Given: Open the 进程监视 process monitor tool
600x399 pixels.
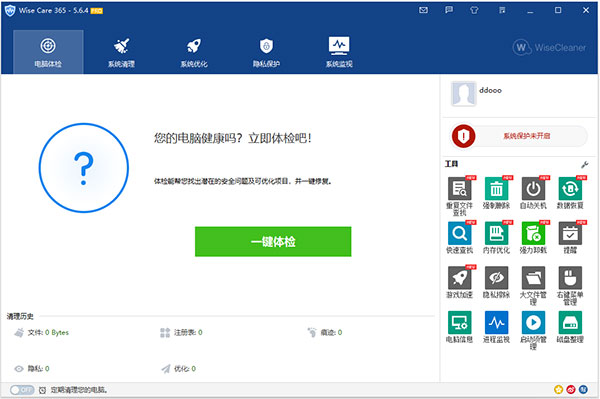Looking at the screenshot, I should [496, 322].
